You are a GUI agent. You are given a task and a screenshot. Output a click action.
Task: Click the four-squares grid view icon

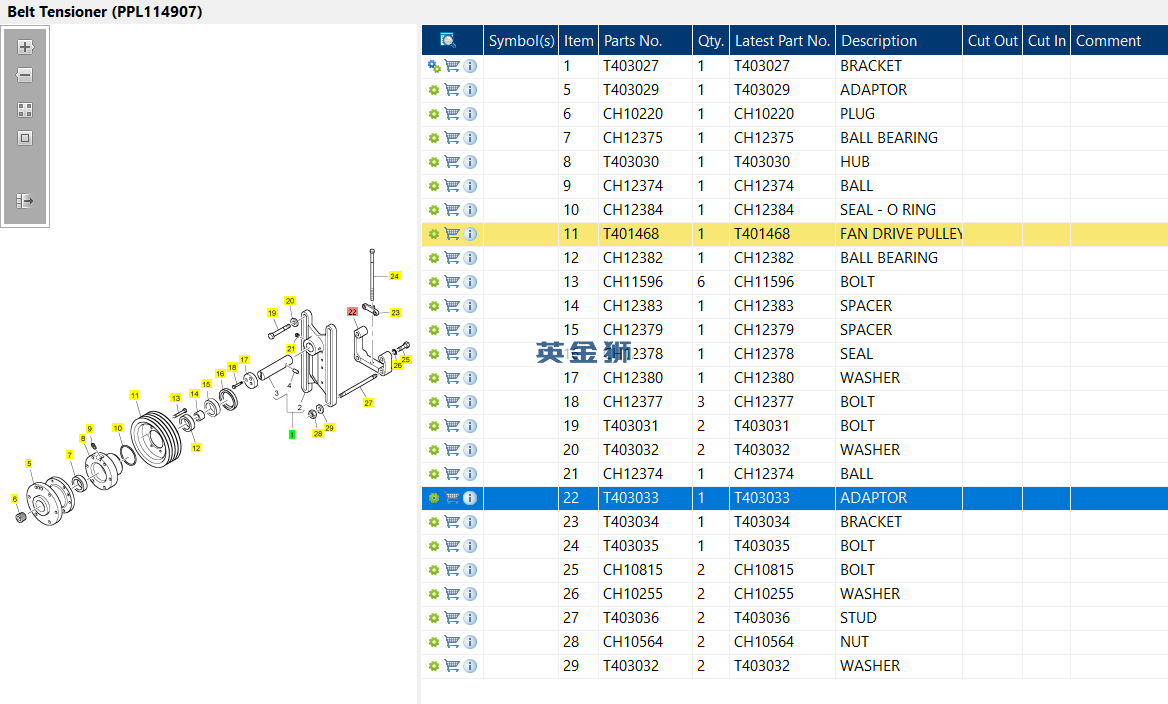point(25,110)
